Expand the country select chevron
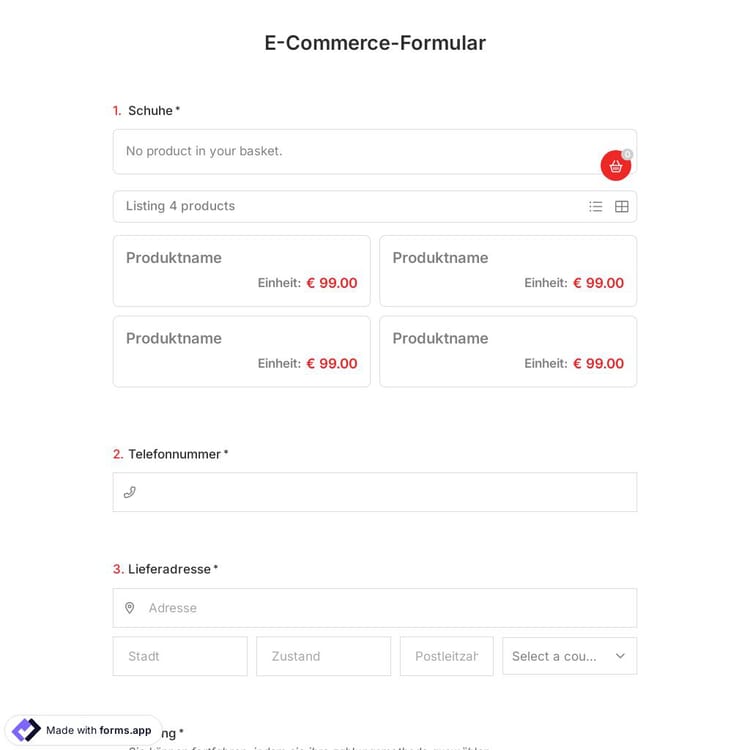 pos(620,656)
